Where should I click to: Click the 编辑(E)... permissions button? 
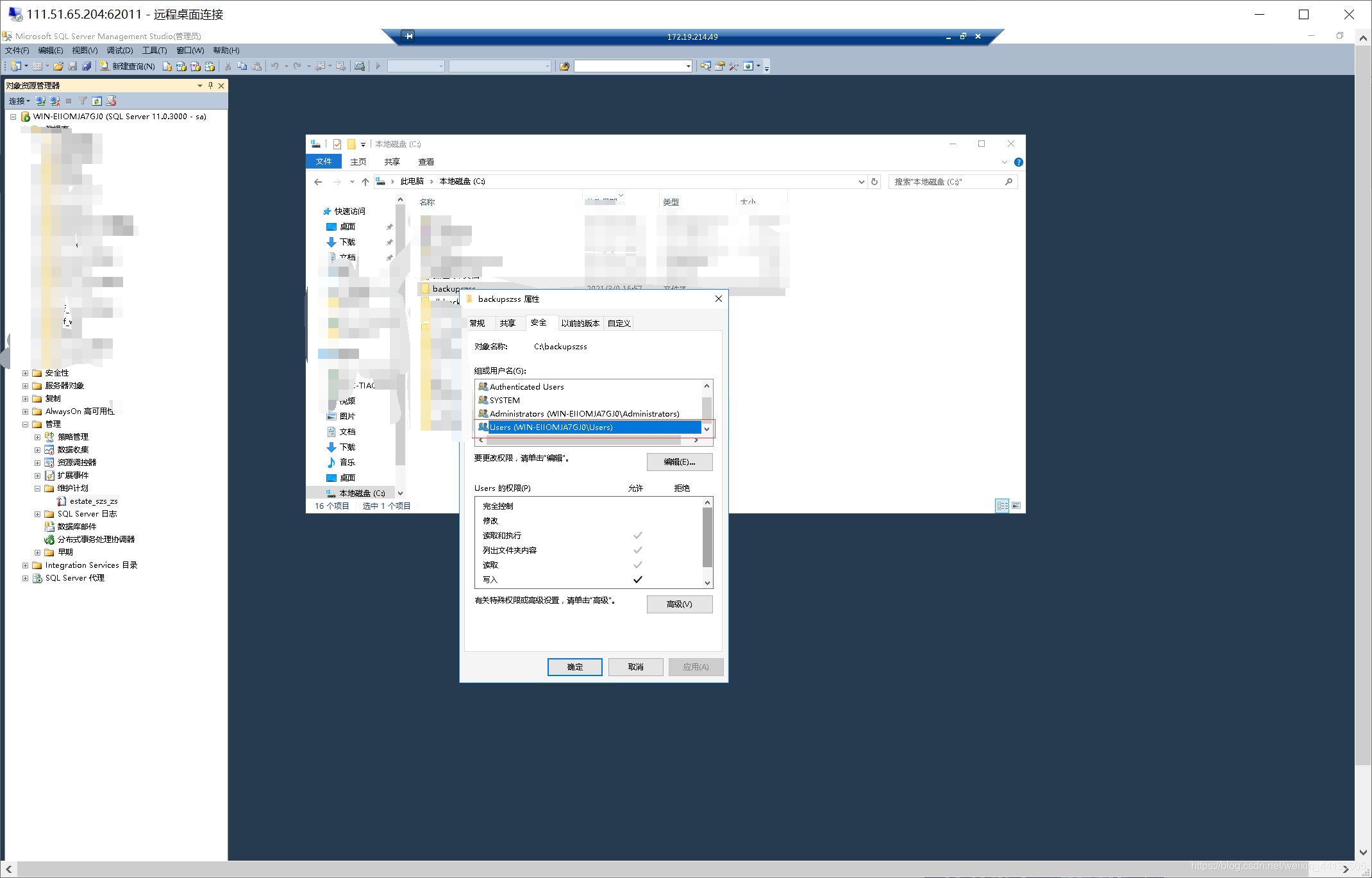(679, 462)
